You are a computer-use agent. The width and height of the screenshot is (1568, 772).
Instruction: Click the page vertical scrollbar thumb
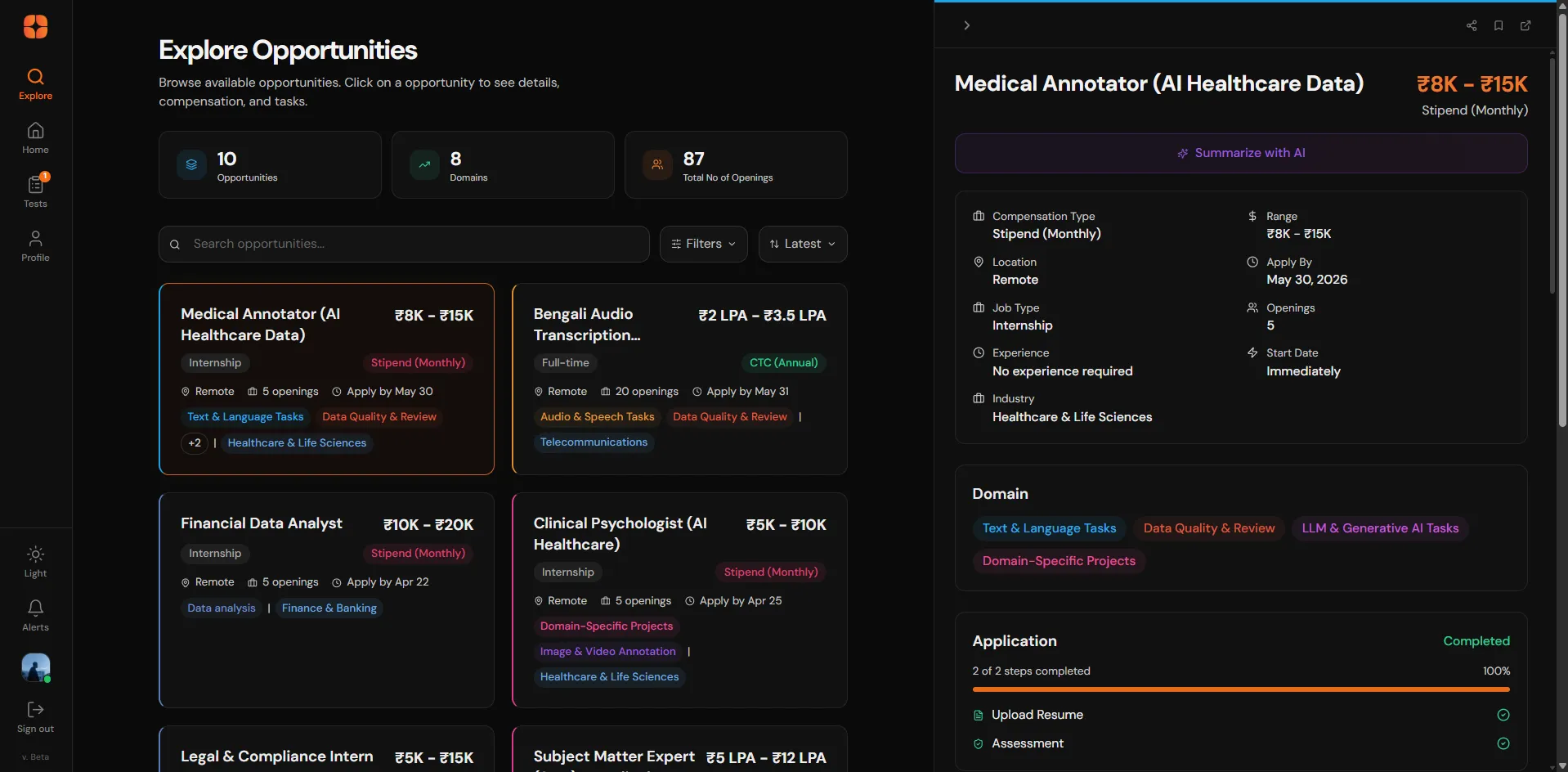(x=1562, y=221)
